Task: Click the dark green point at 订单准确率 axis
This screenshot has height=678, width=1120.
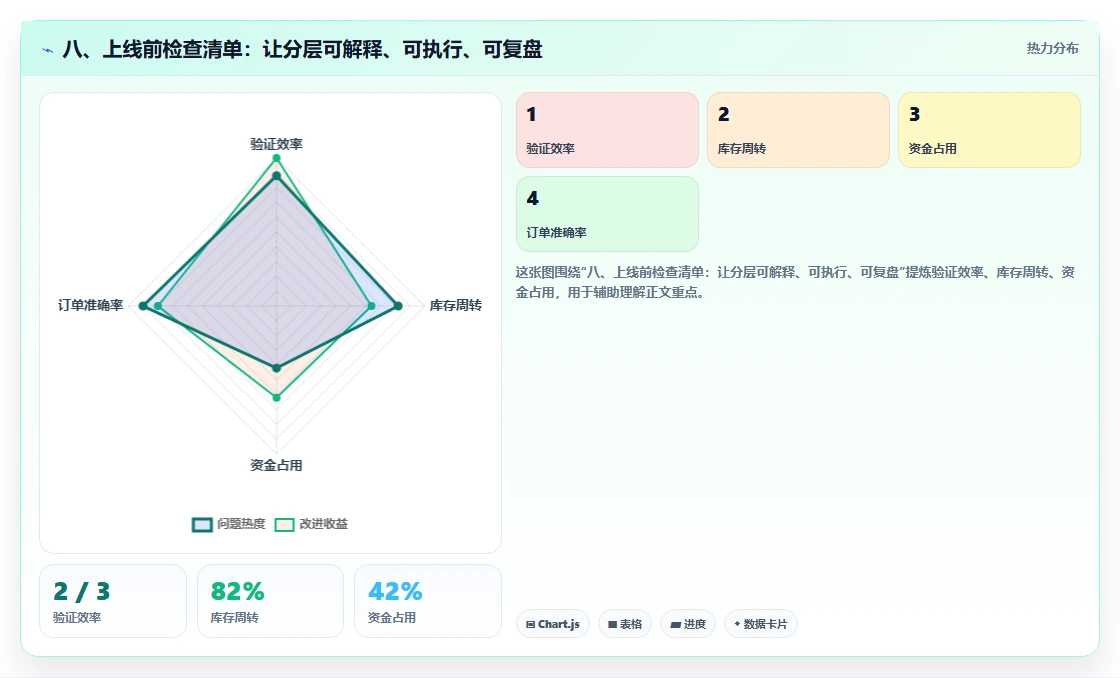Action: (143, 306)
